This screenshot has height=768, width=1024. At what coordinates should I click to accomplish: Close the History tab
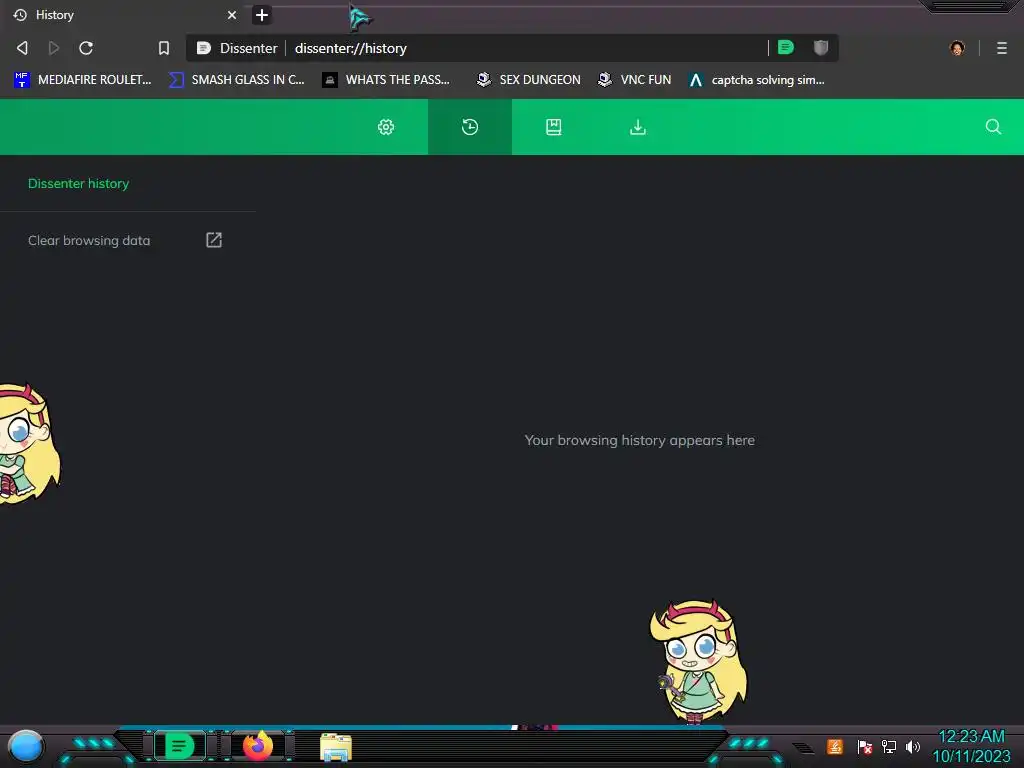click(x=232, y=15)
